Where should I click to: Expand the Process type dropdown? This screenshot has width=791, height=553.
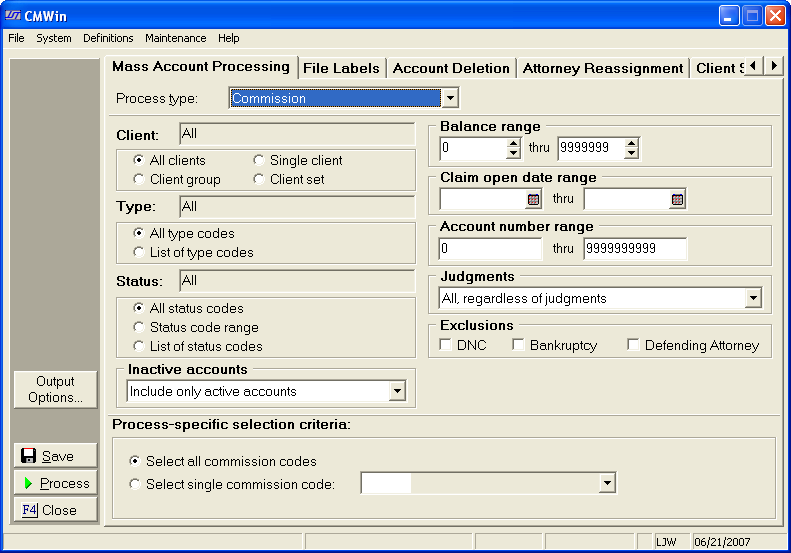tap(450, 98)
